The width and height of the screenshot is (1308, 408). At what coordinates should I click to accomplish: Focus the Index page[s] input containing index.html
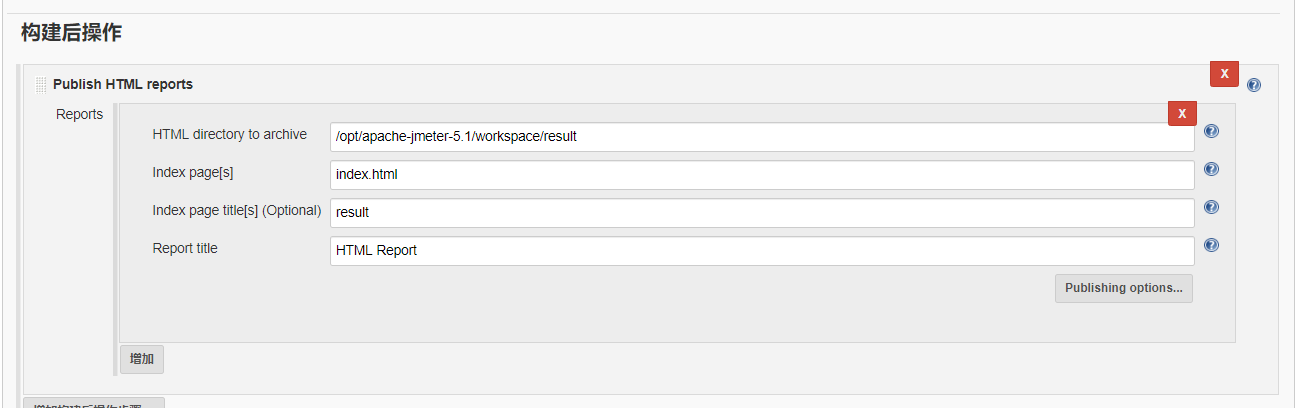761,175
